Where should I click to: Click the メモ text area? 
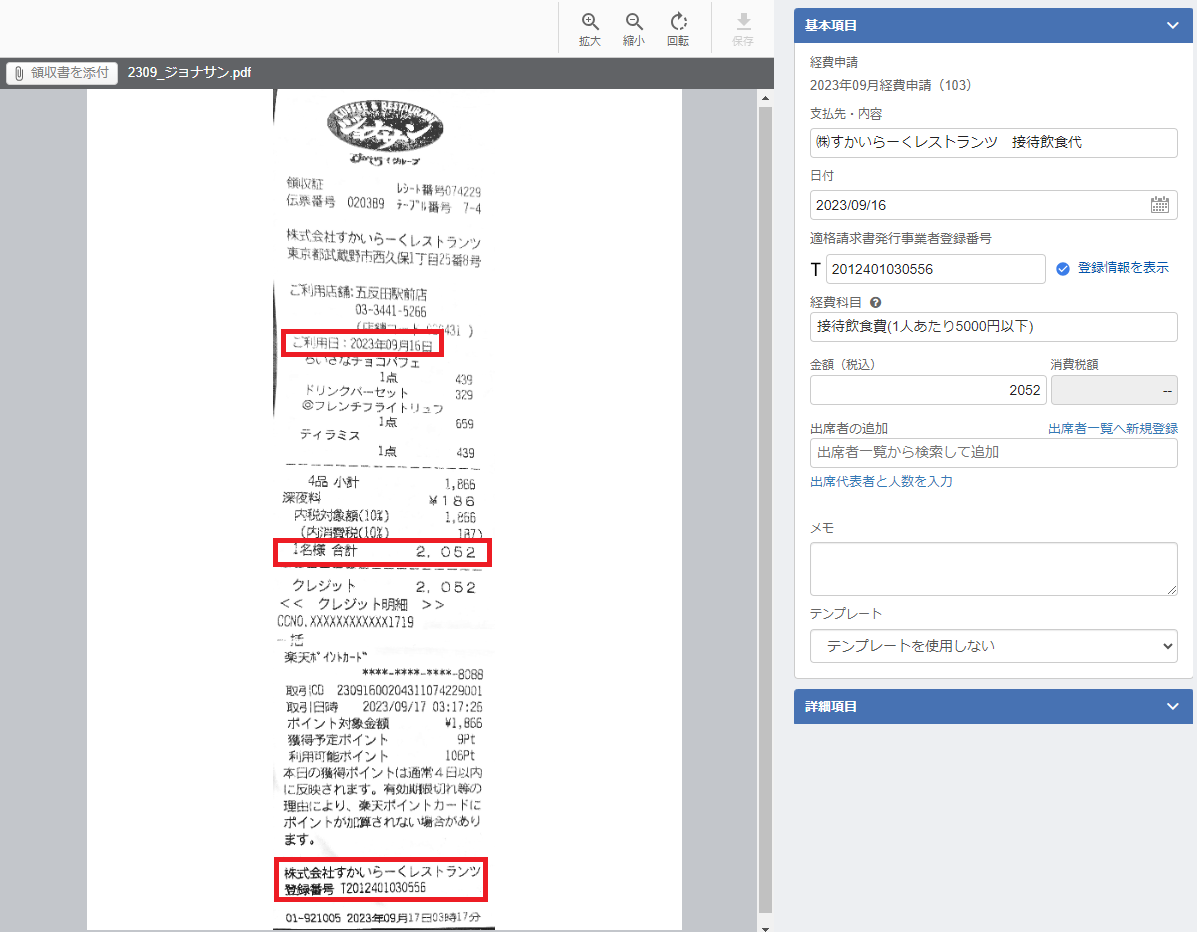click(993, 569)
